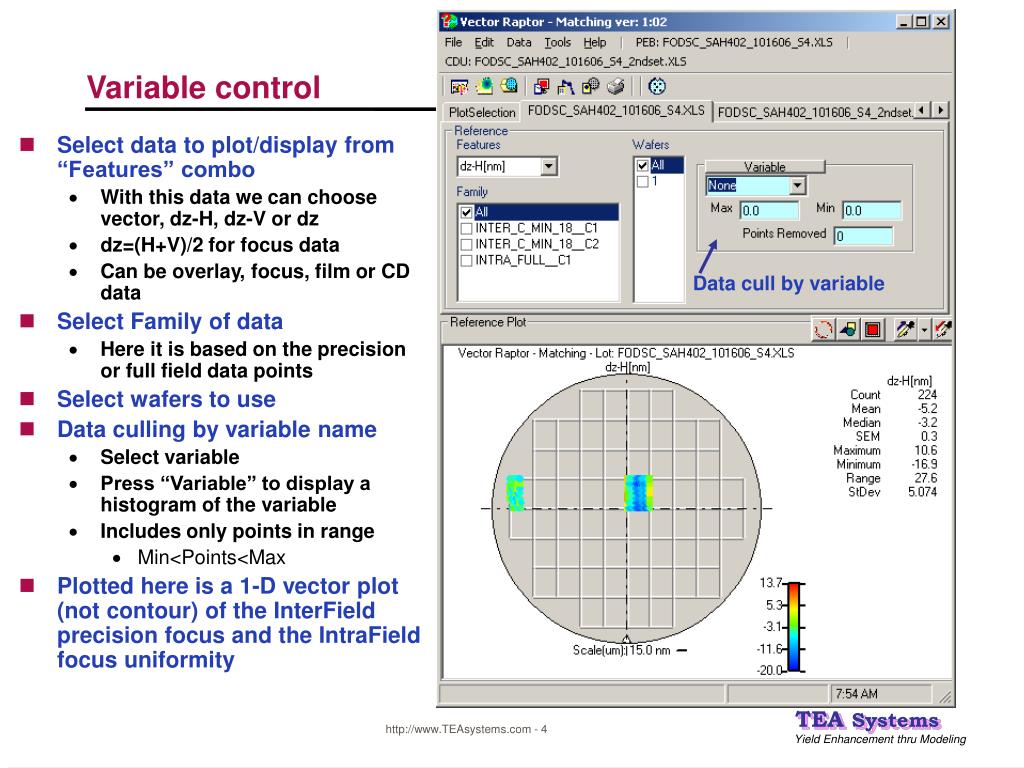Viewport: 1024px width, 768px height.
Task: Open the Help menu
Action: [x=595, y=42]
